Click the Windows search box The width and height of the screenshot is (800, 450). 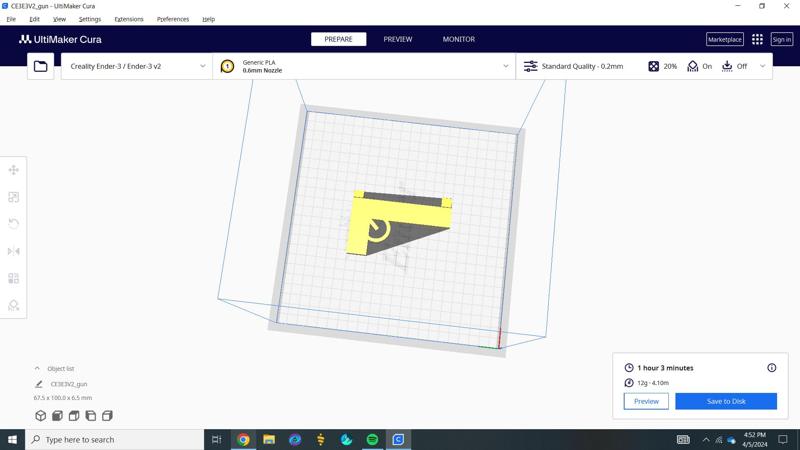pos(114,439)
